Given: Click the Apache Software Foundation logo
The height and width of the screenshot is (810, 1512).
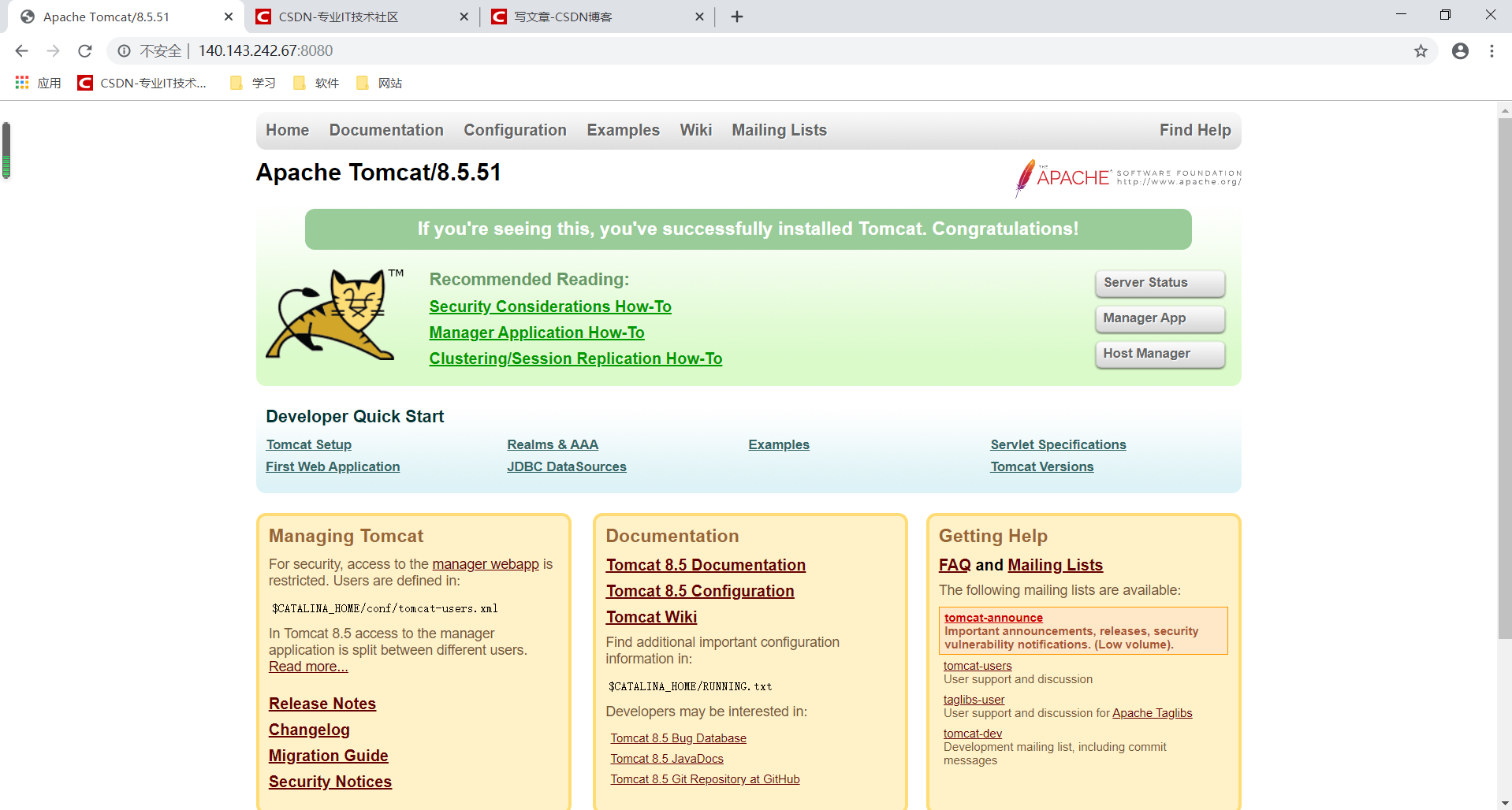Looking at the screenshot, I should 1128,177.
